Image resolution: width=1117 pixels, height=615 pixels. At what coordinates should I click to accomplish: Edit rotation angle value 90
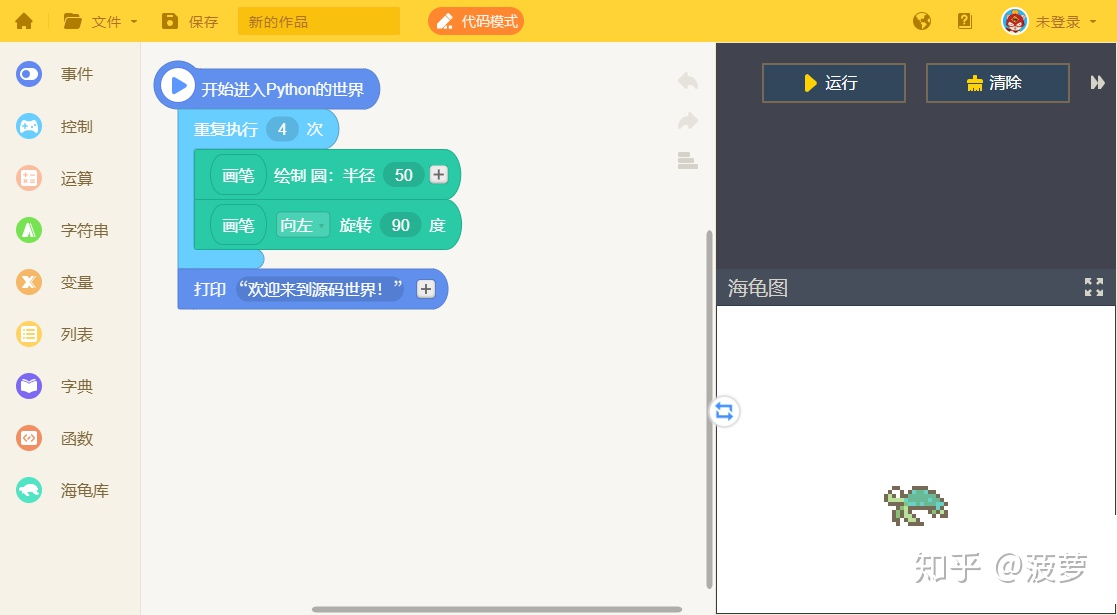click(x=400, y=225)
